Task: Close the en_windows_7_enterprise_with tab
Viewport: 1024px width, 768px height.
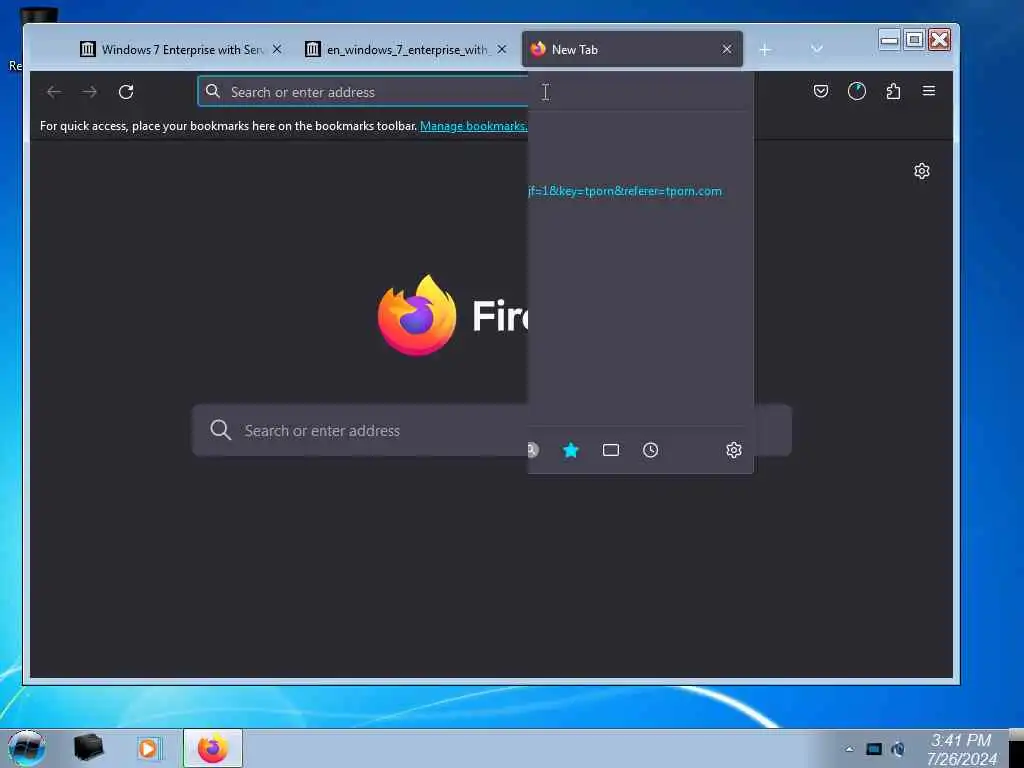Action: pos(502,49)
